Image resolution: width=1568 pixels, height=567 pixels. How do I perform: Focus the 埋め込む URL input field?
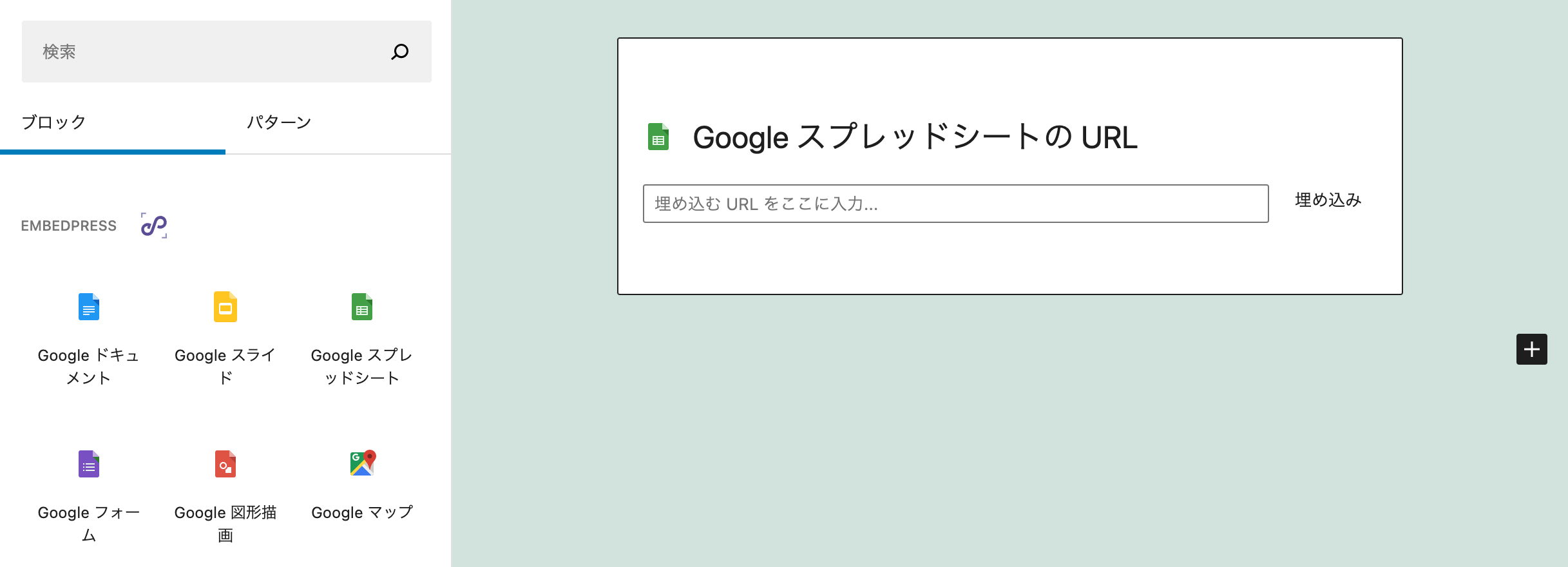(956, 204)
